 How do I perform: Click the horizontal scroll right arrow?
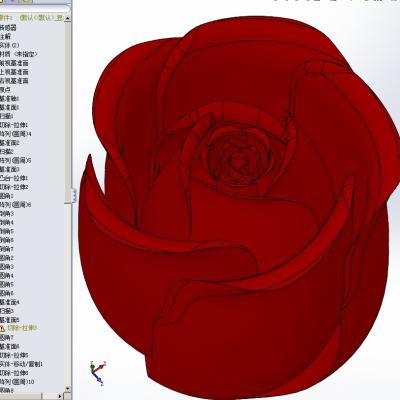click(x=60, y=396)
